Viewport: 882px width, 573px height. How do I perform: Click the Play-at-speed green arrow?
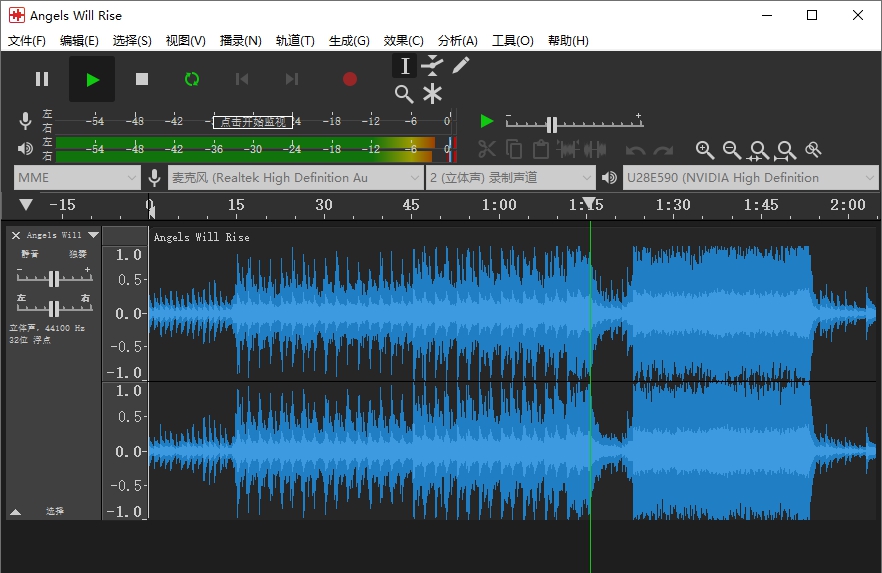[x=487, y=121]
